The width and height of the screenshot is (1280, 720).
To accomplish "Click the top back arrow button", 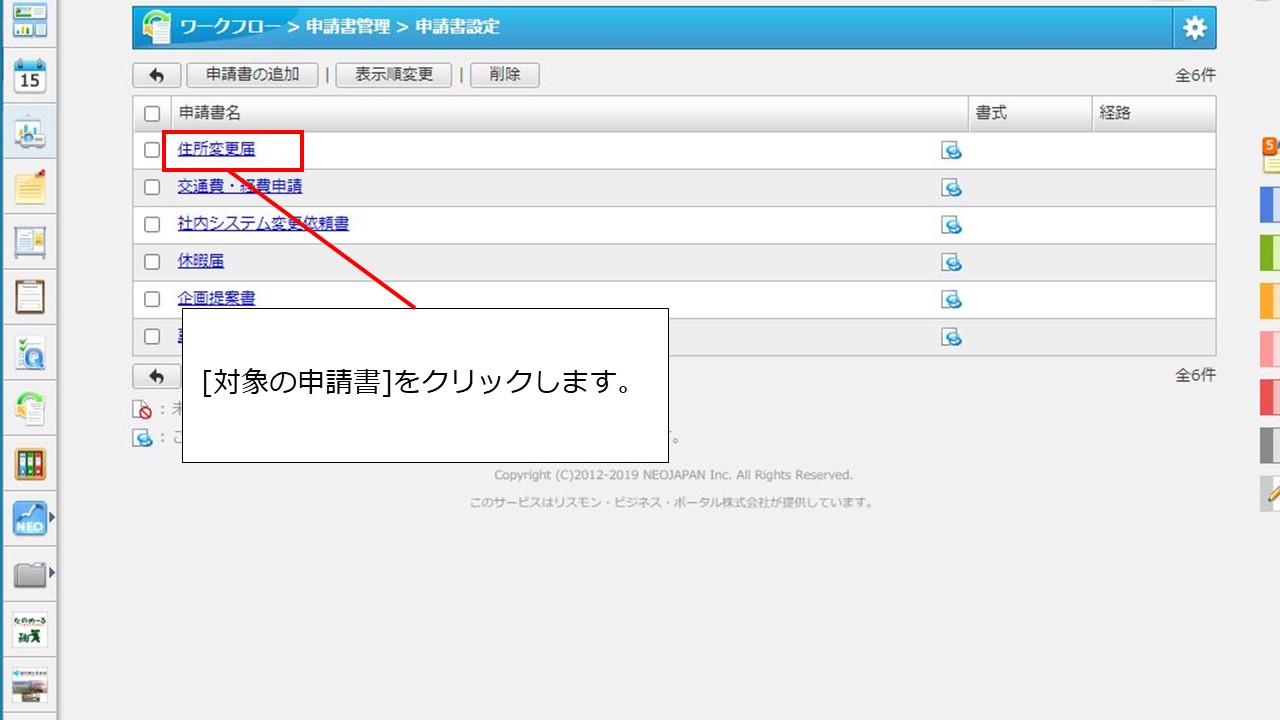I will click(157, 75).
